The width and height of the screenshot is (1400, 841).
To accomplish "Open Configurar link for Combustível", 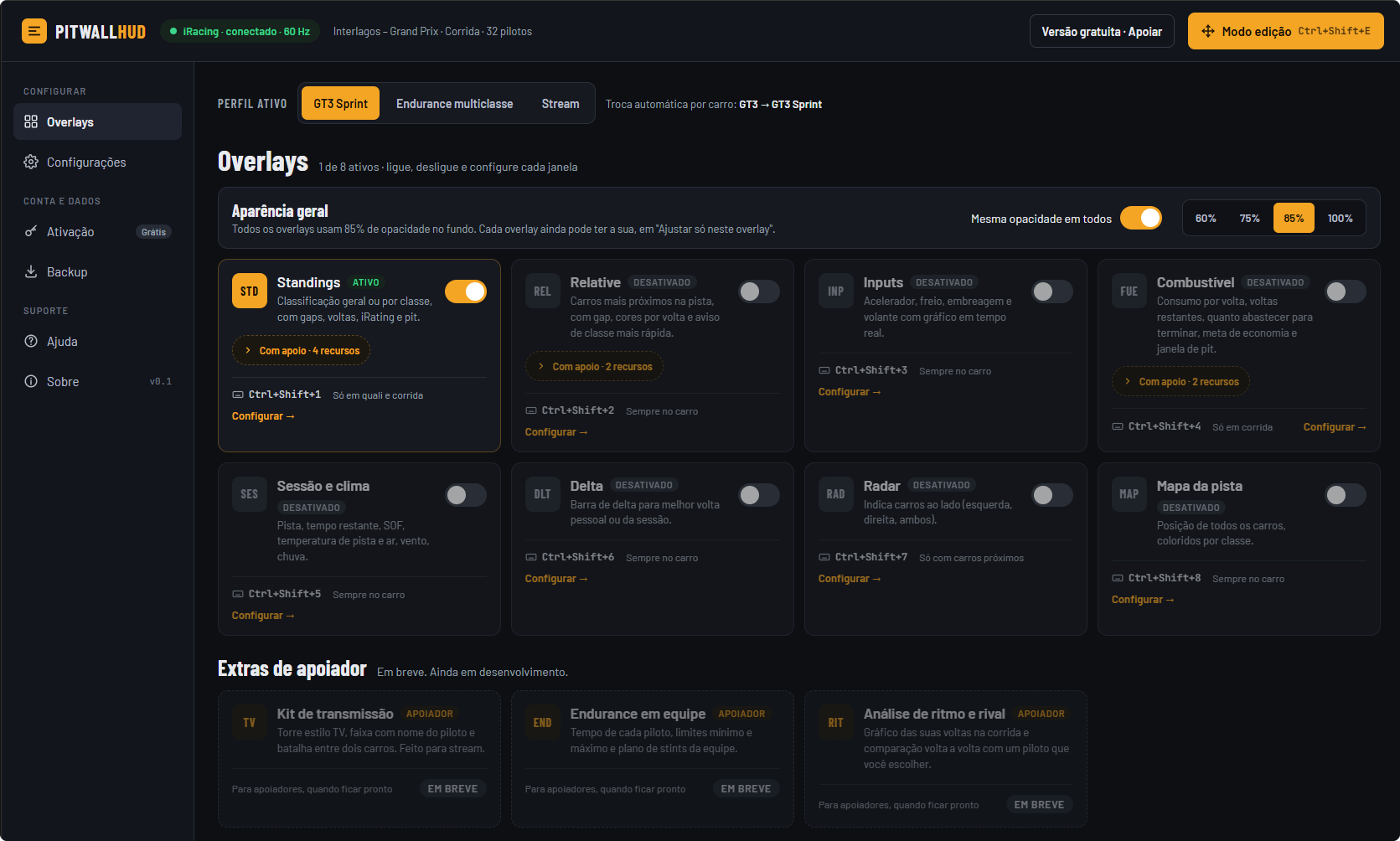I will 1335,427.
